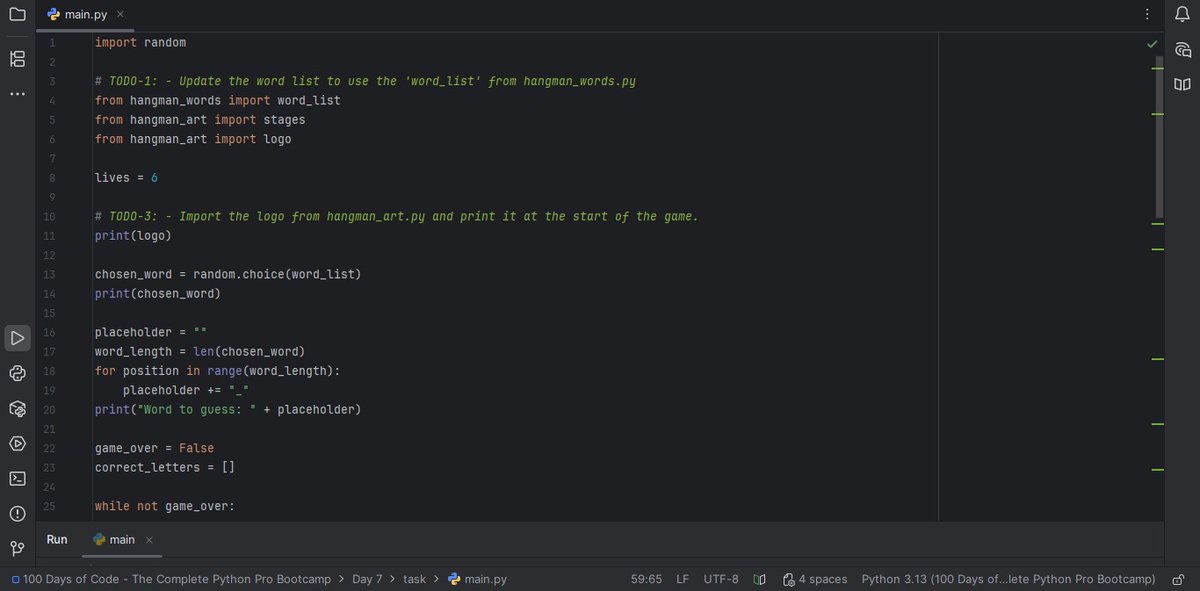The image size is (1200, 591).
Task: Click the top green marker in error stripe
Action: click(x=1158, y=70)
